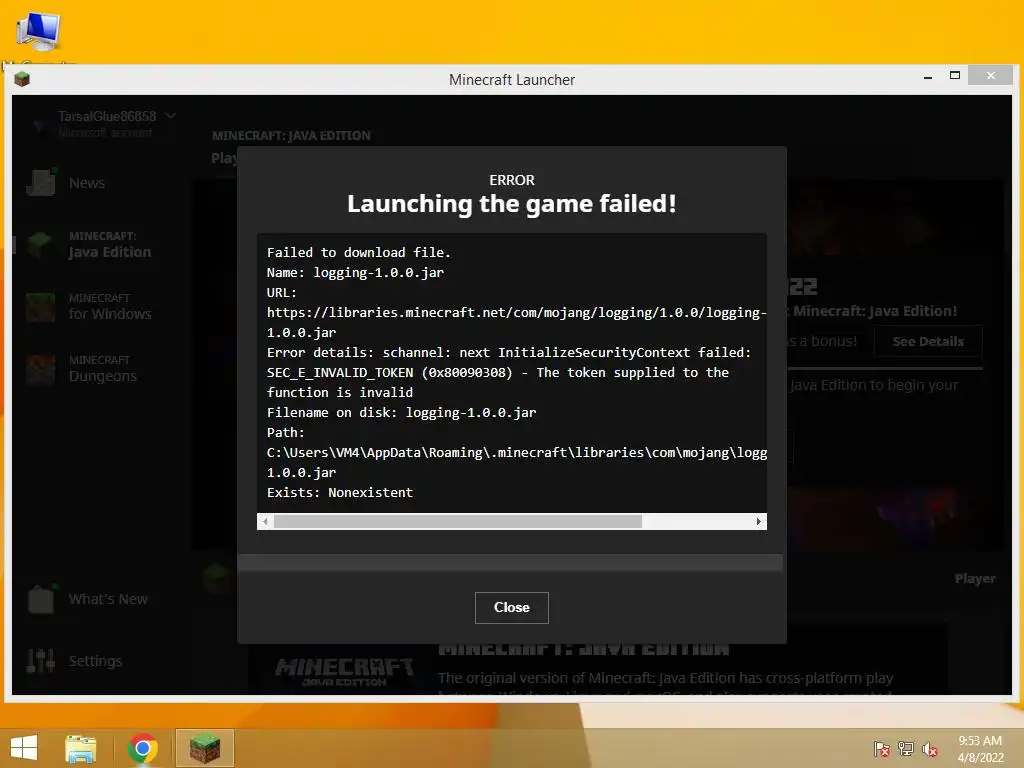This screenshot has width=1024, height=768.
Task: Open What's New icon in sidebar
Action: pos(40,598)
